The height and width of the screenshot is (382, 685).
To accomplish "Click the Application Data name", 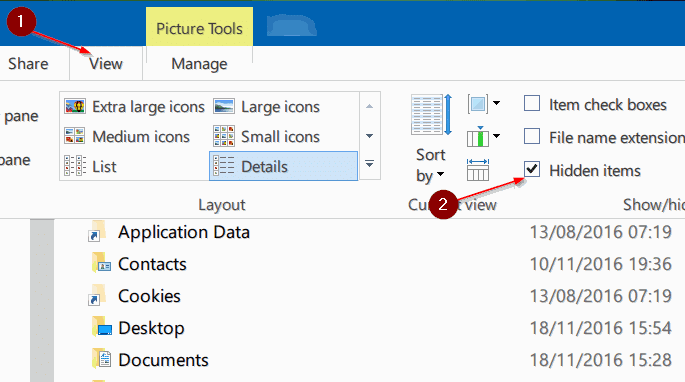I will point(184,232).
